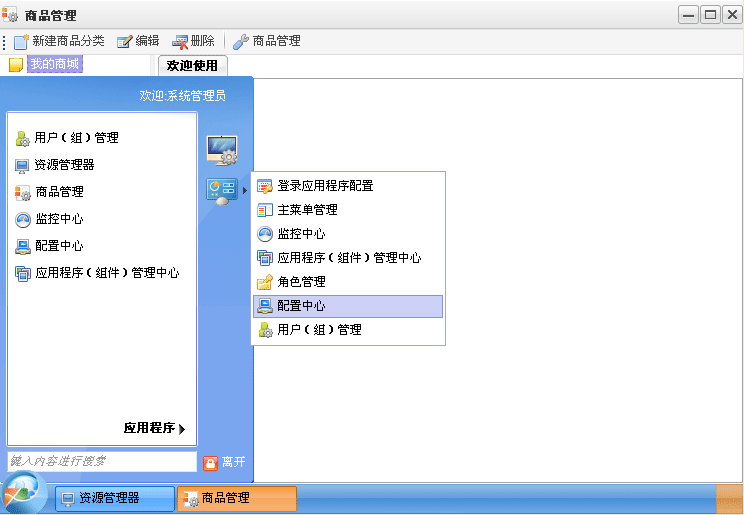
Task: Choose 主菜单管理 from the submenu
Action: [307, 210]
